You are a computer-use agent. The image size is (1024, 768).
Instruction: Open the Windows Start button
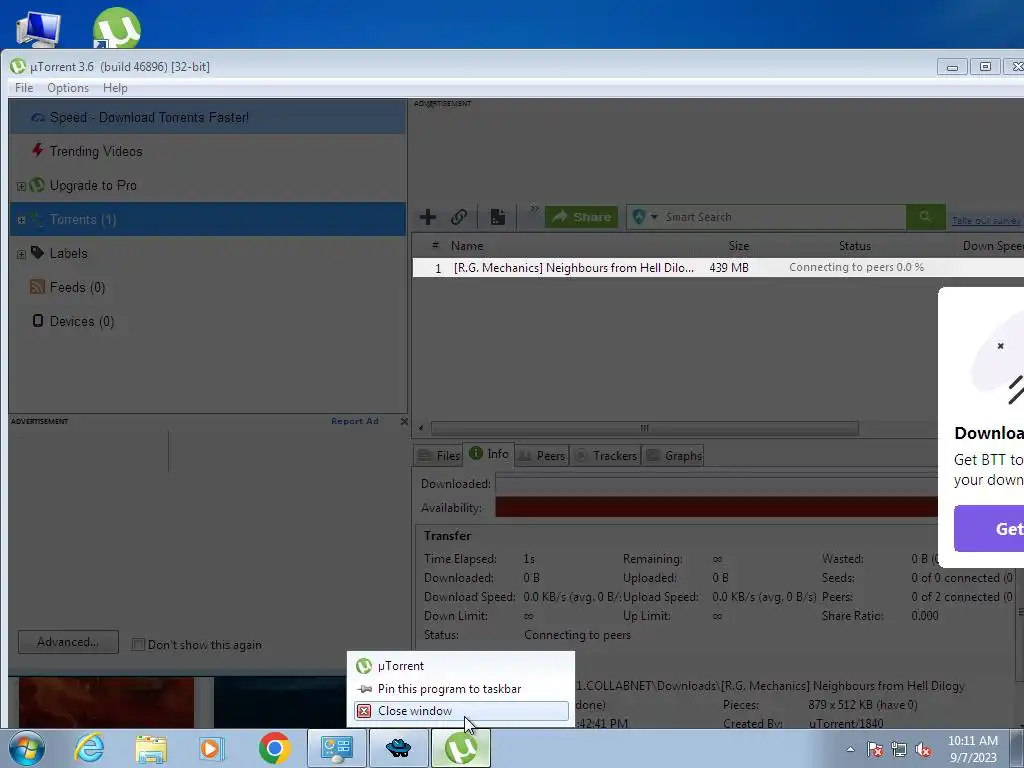click(26, 748)
